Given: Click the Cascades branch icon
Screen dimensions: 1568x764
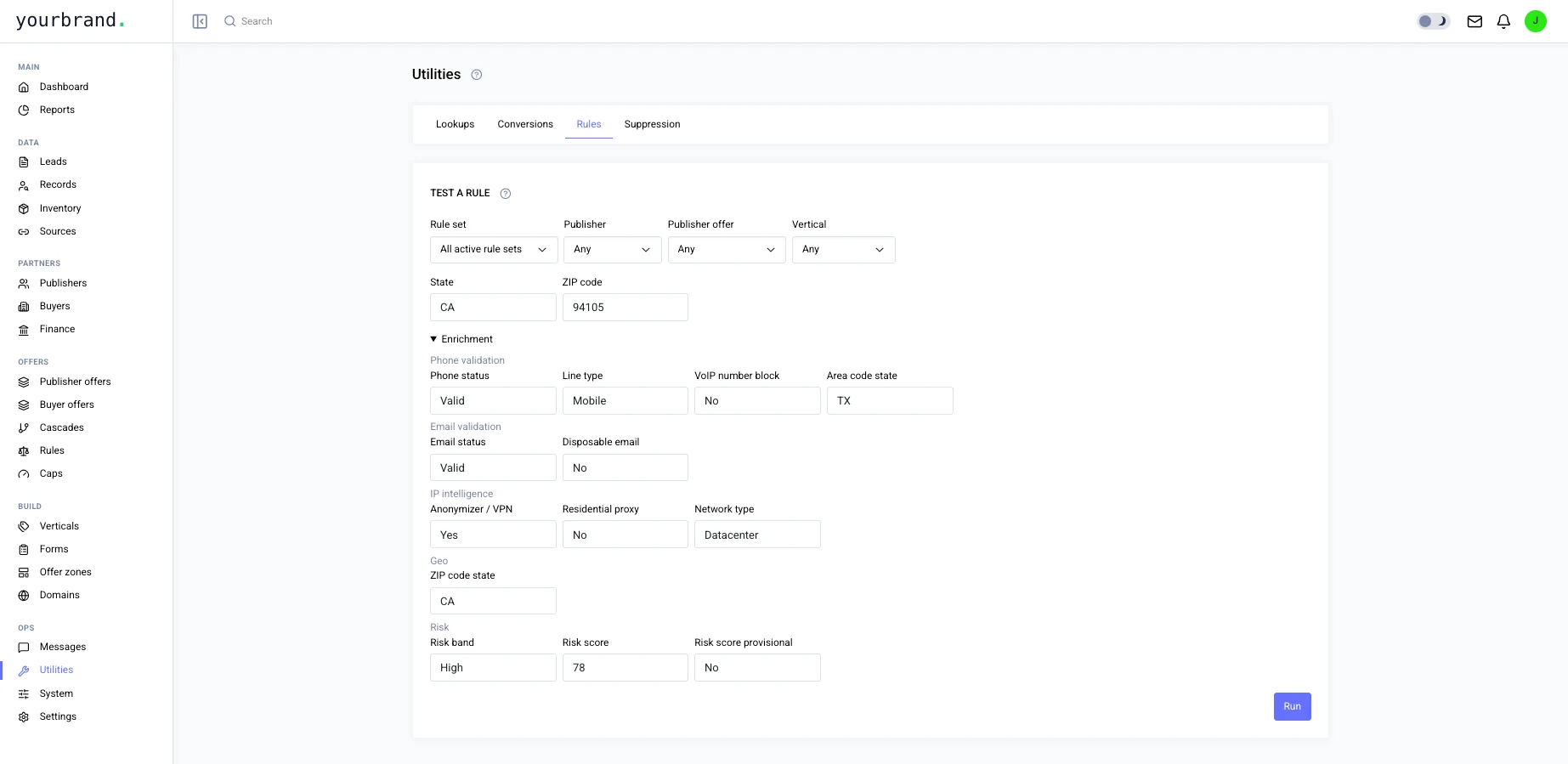Looking at the screenshot, I should pyautogui.click(x=24, y=427).
